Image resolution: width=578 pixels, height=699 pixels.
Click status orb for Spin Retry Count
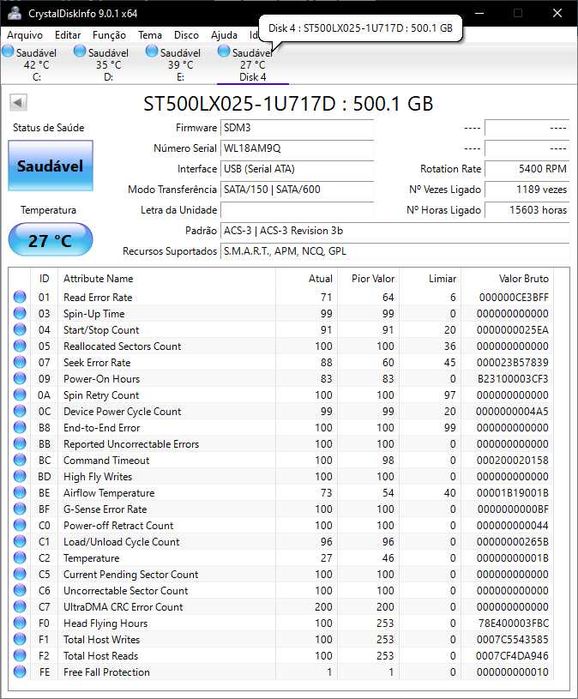click(20, 395)
